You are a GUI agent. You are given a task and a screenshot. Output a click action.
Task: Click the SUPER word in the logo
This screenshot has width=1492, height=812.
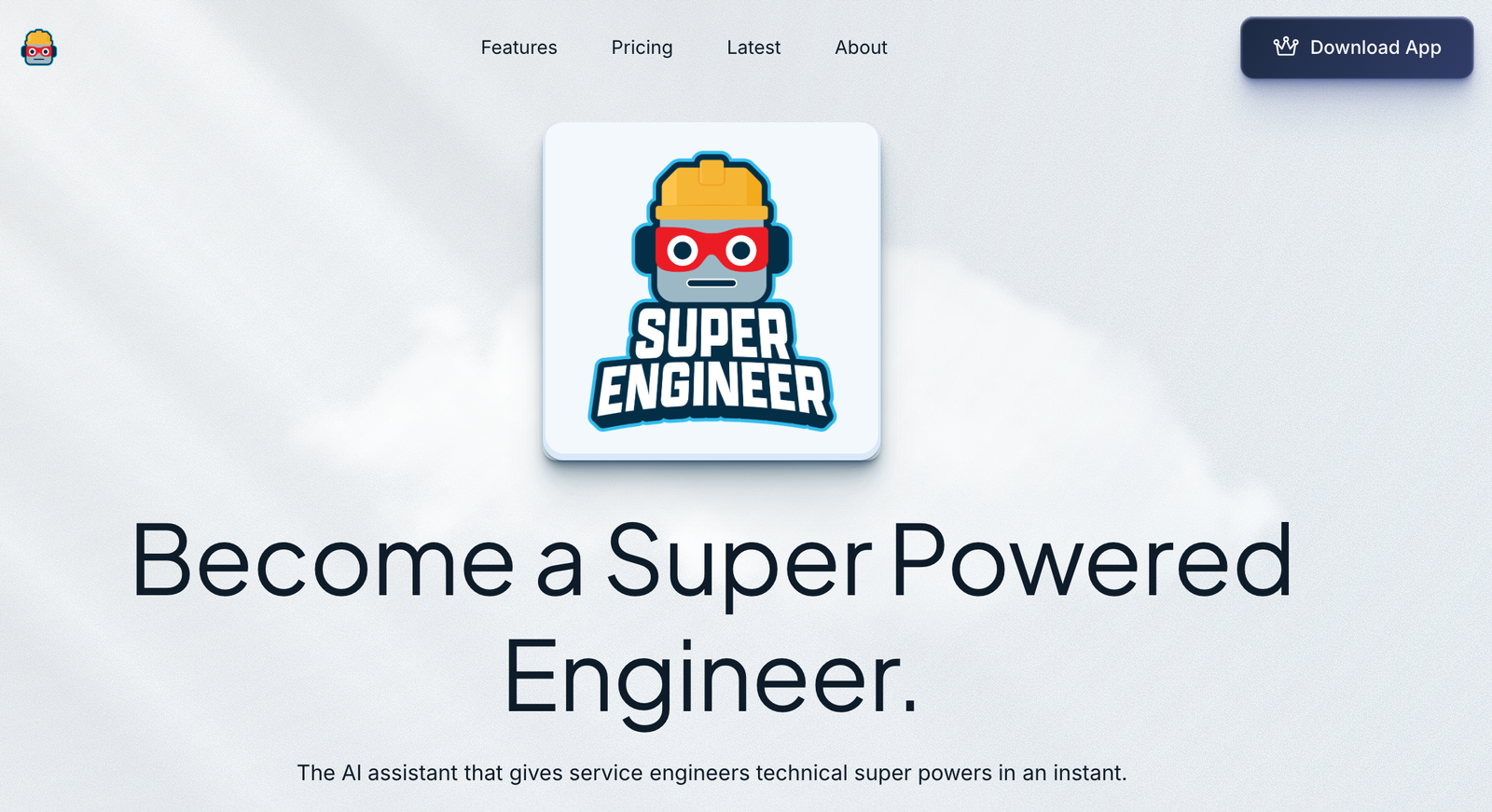tap(711, 333)
